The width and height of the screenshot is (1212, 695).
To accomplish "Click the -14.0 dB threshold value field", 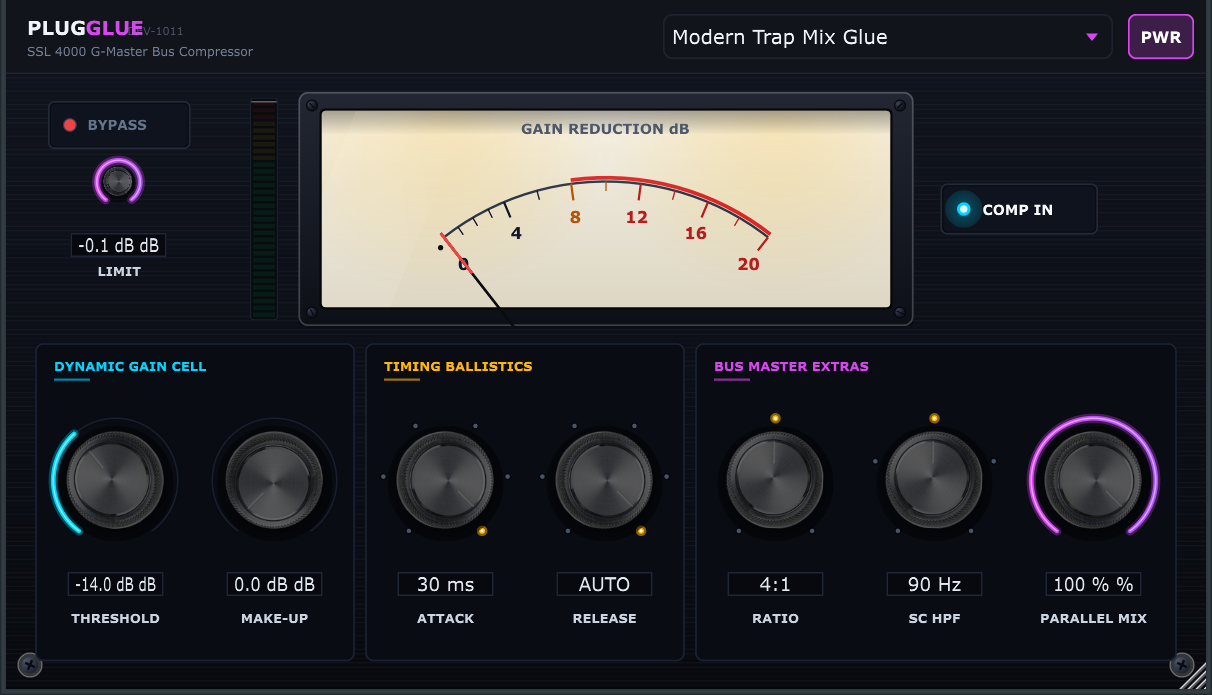I will 115,584.
